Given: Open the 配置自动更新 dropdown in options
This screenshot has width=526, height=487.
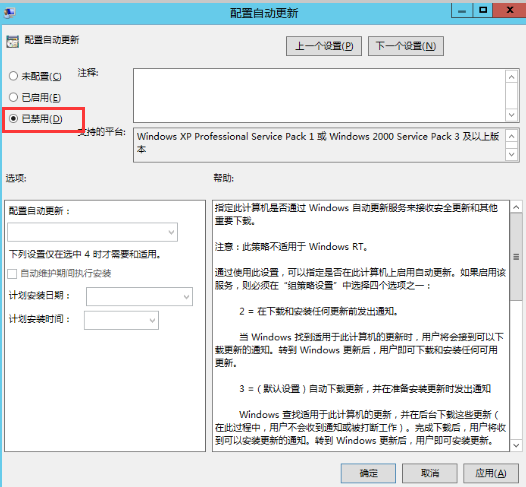Looking at the screenshot, I should 93,232.
